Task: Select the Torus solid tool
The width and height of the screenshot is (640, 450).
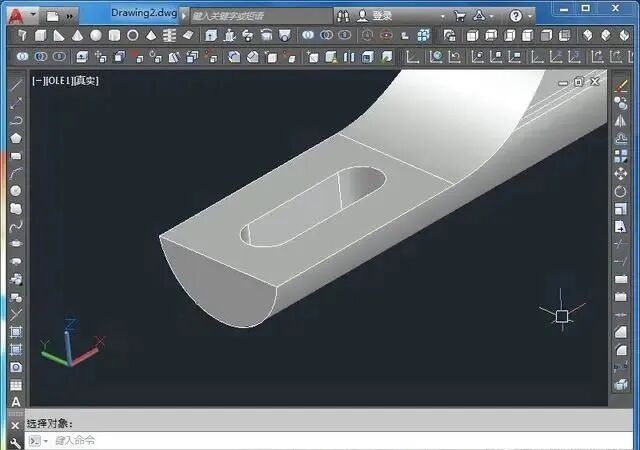Action: pos(133,36)
